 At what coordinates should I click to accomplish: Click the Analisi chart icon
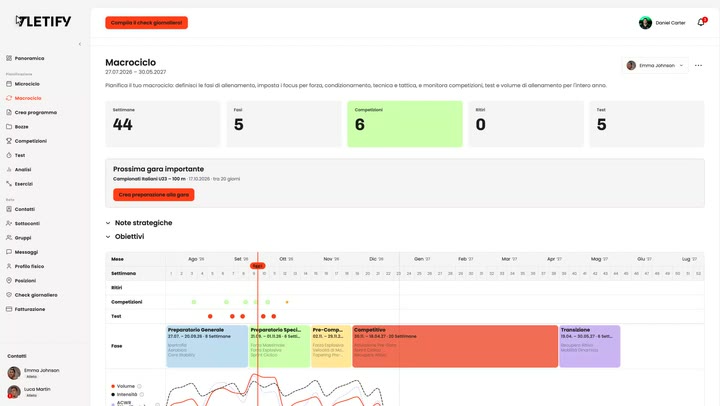tap(9, 169)
